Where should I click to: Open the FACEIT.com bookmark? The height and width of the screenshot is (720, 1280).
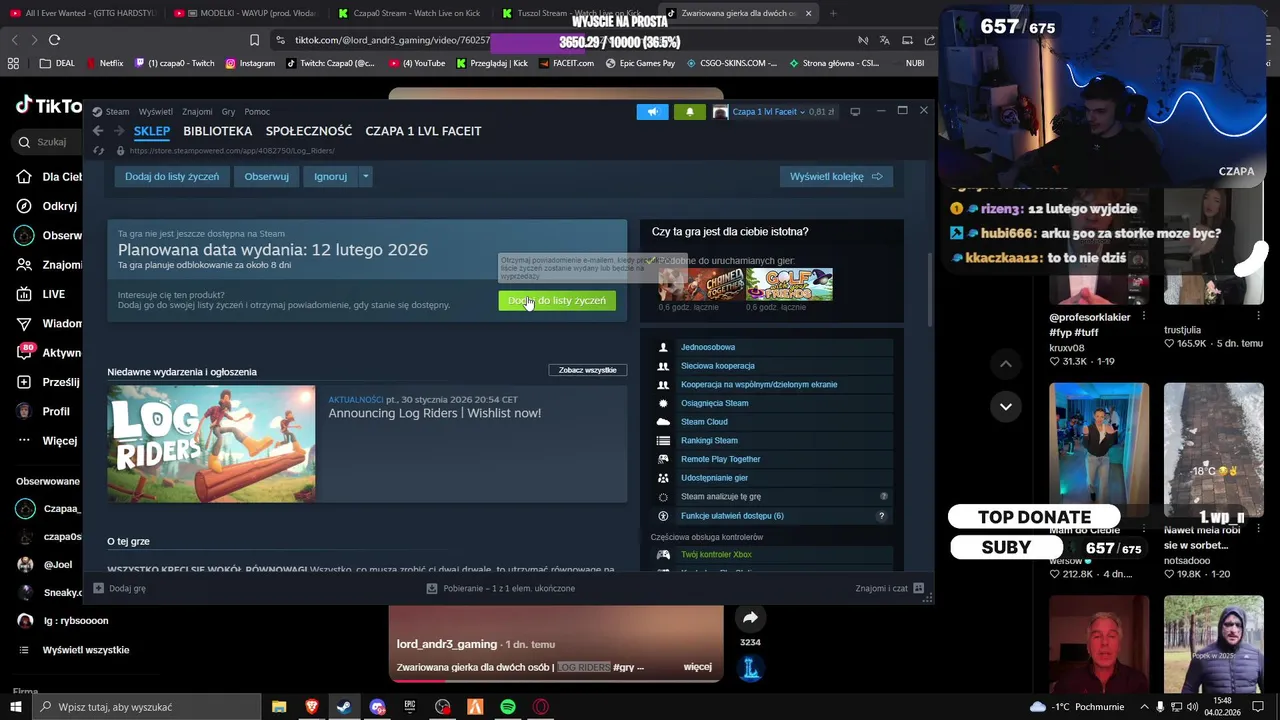coord(566,63)
